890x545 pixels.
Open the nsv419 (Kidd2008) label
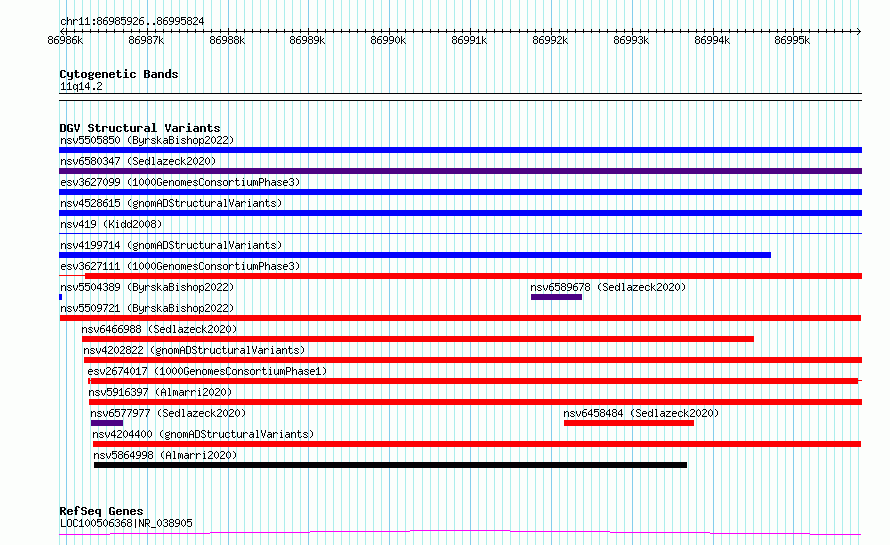tap(111, 224)
